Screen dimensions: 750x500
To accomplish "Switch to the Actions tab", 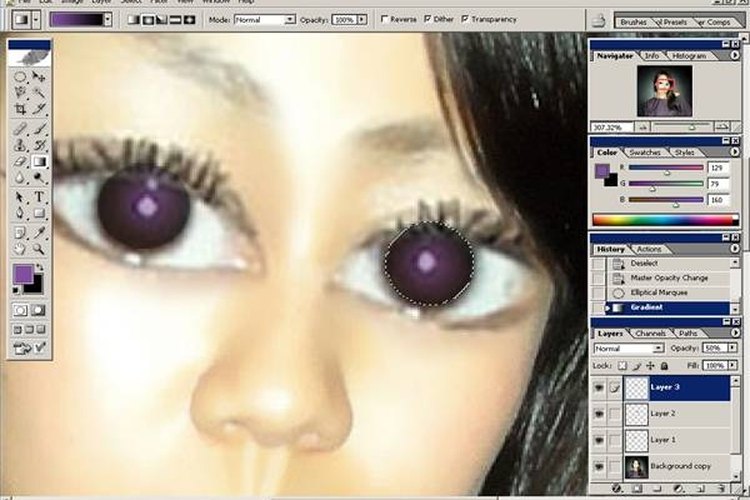I will pos(649,249).
